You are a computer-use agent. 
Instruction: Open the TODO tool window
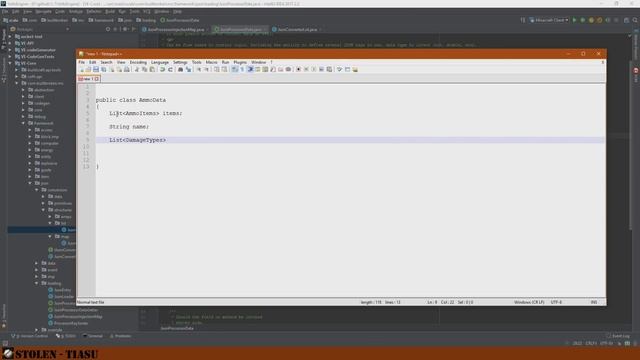coord(66,336)
